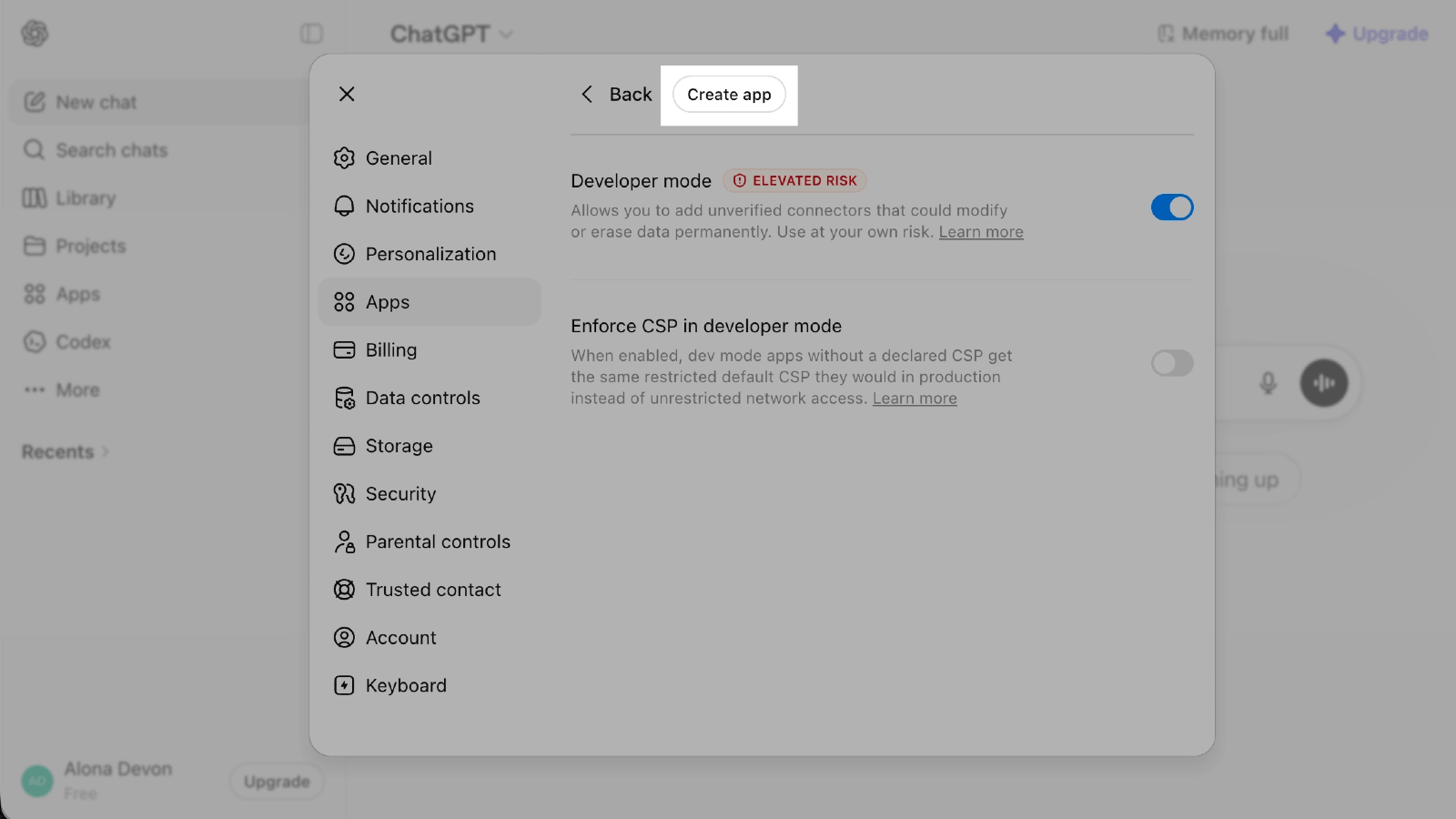Close the settings dialog
The height and width of the screenshot is (819, 1456).
click(347, 94)
